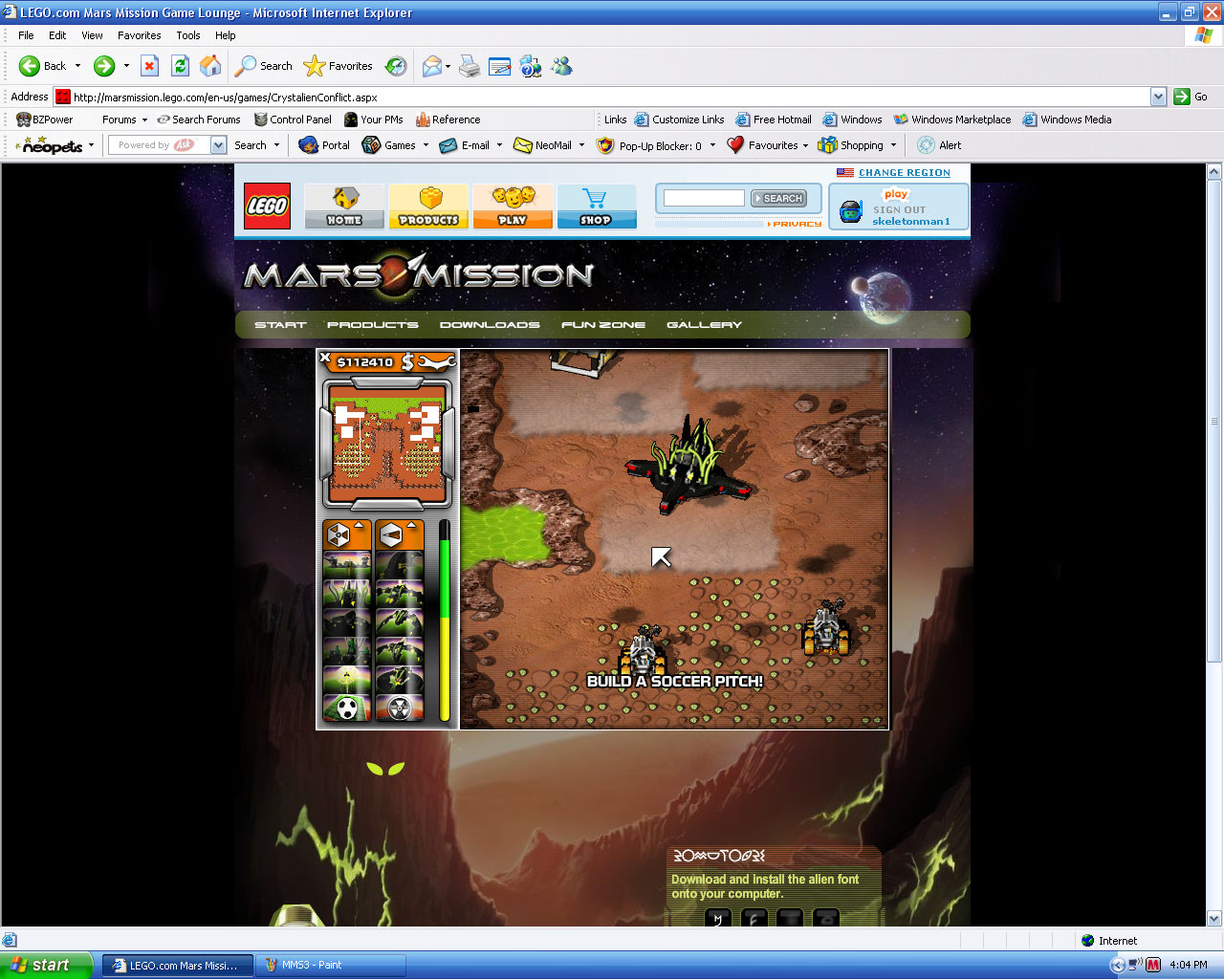This screenshot has width=1224, height=980.
Task: Print the page with the printer icon
Action: [x=470, y=66]
